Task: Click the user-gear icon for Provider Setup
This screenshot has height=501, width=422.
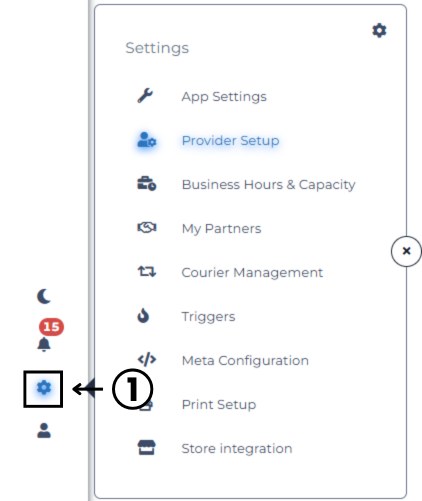Action: (x=147, y=140)
